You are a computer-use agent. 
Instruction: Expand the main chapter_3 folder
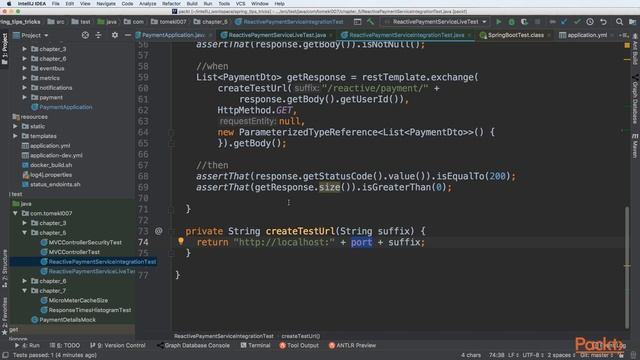pyautogui.click(x=24, y=49)
